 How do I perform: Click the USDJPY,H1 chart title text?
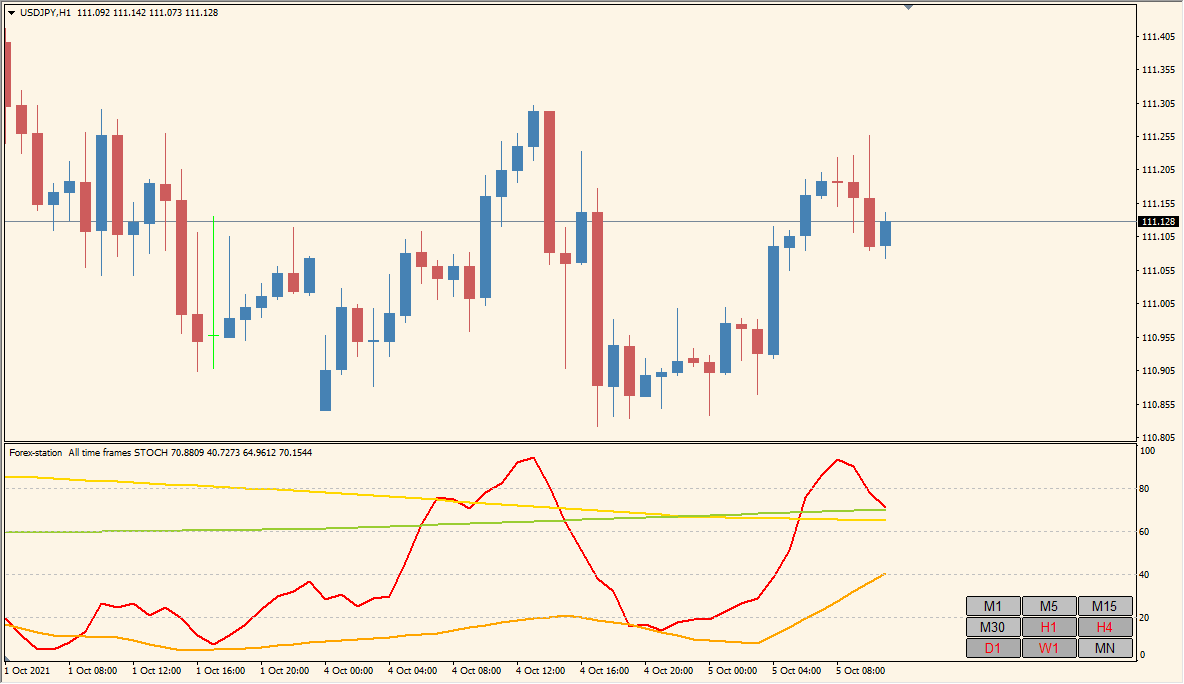click(46, 13)
